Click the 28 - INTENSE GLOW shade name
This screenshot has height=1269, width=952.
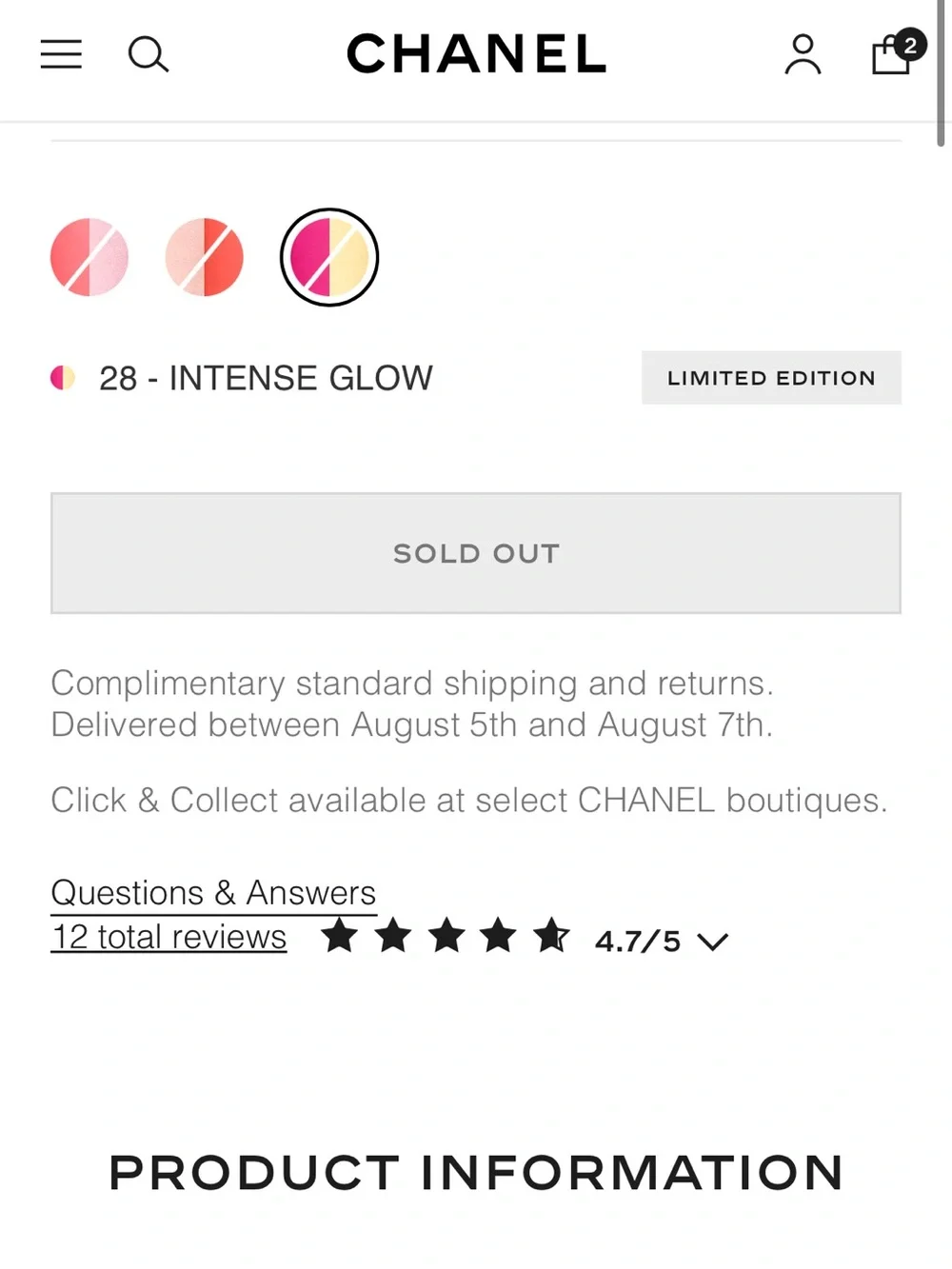coord(266,378)
